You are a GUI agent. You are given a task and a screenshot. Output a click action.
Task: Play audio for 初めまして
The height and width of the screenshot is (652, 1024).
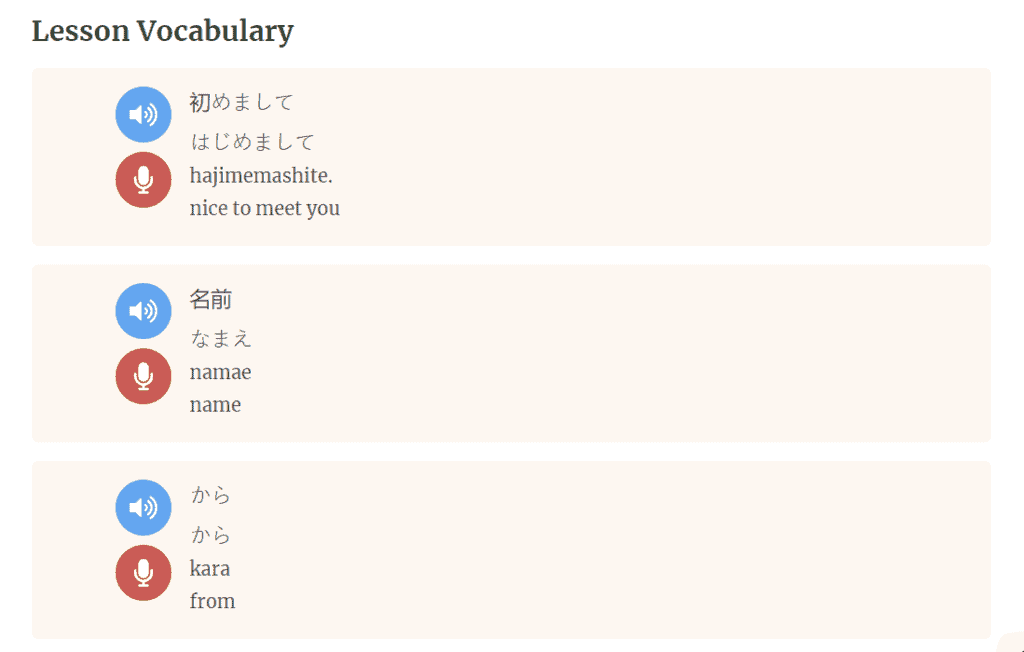point(143,115)
